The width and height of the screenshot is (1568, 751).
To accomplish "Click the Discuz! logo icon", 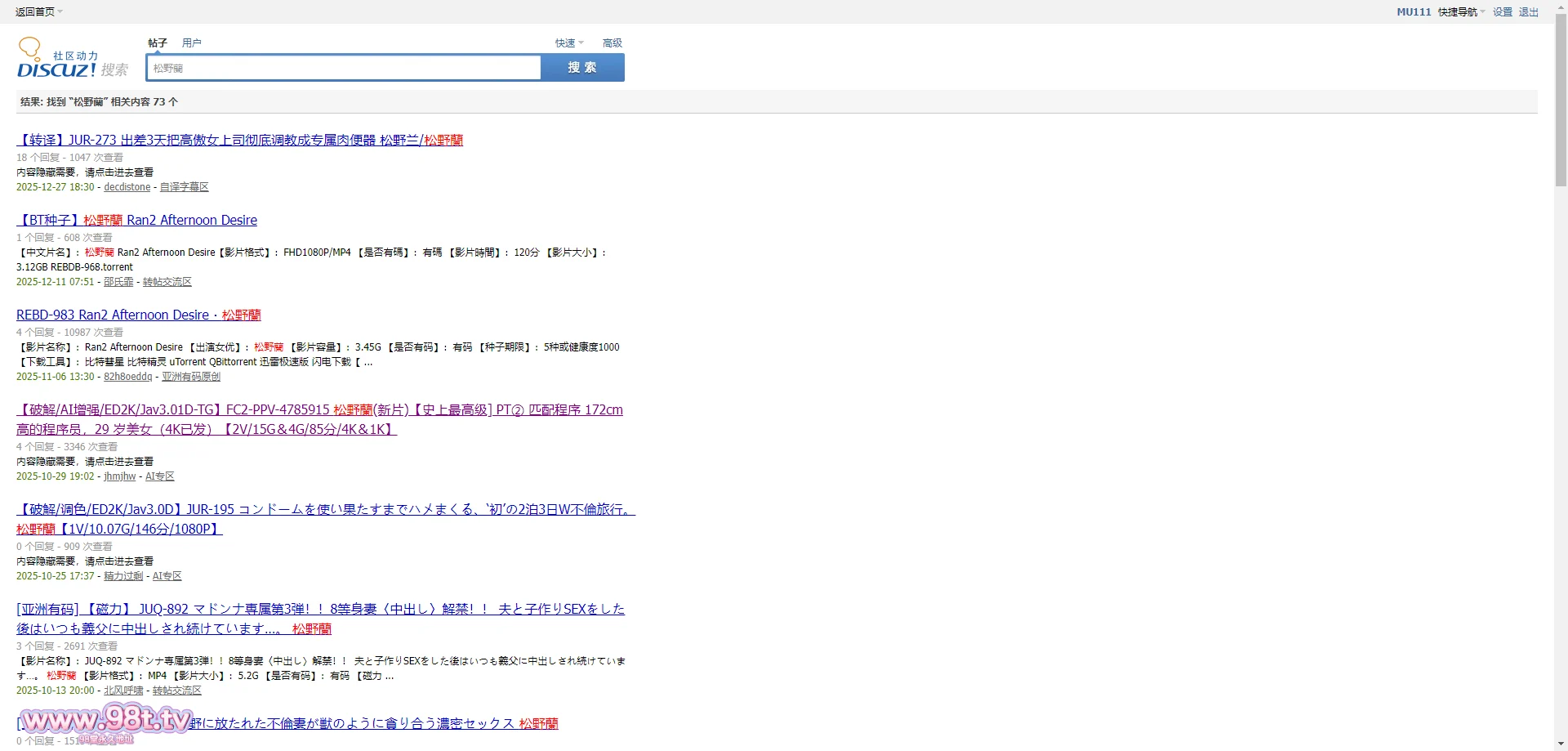I will pyautogui.click(x=72, y=60).
